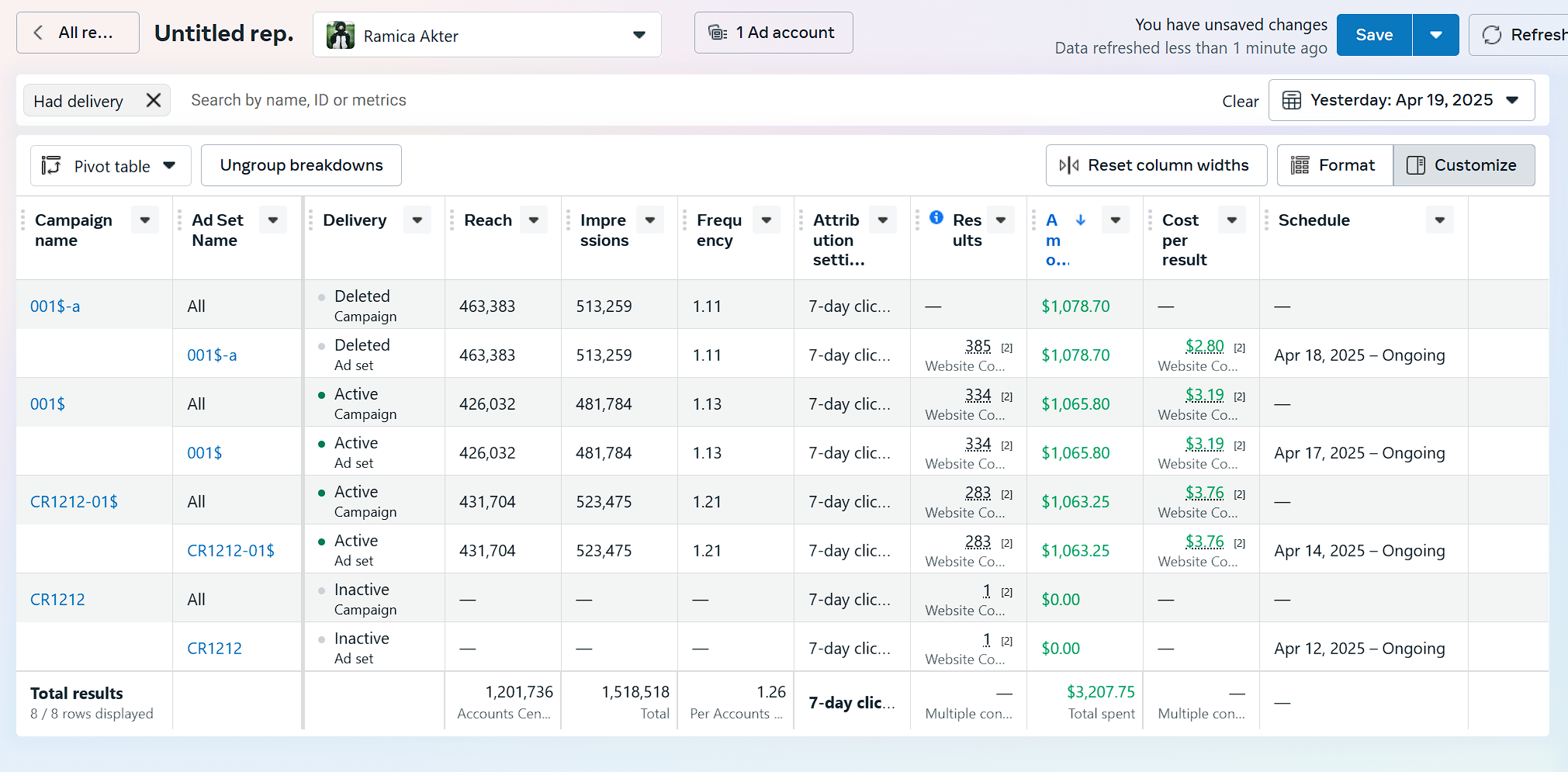The width and height of the screenshot is (1568, 772).
Task: Click the back arrow beside All reports
Action: coord(38,33)
